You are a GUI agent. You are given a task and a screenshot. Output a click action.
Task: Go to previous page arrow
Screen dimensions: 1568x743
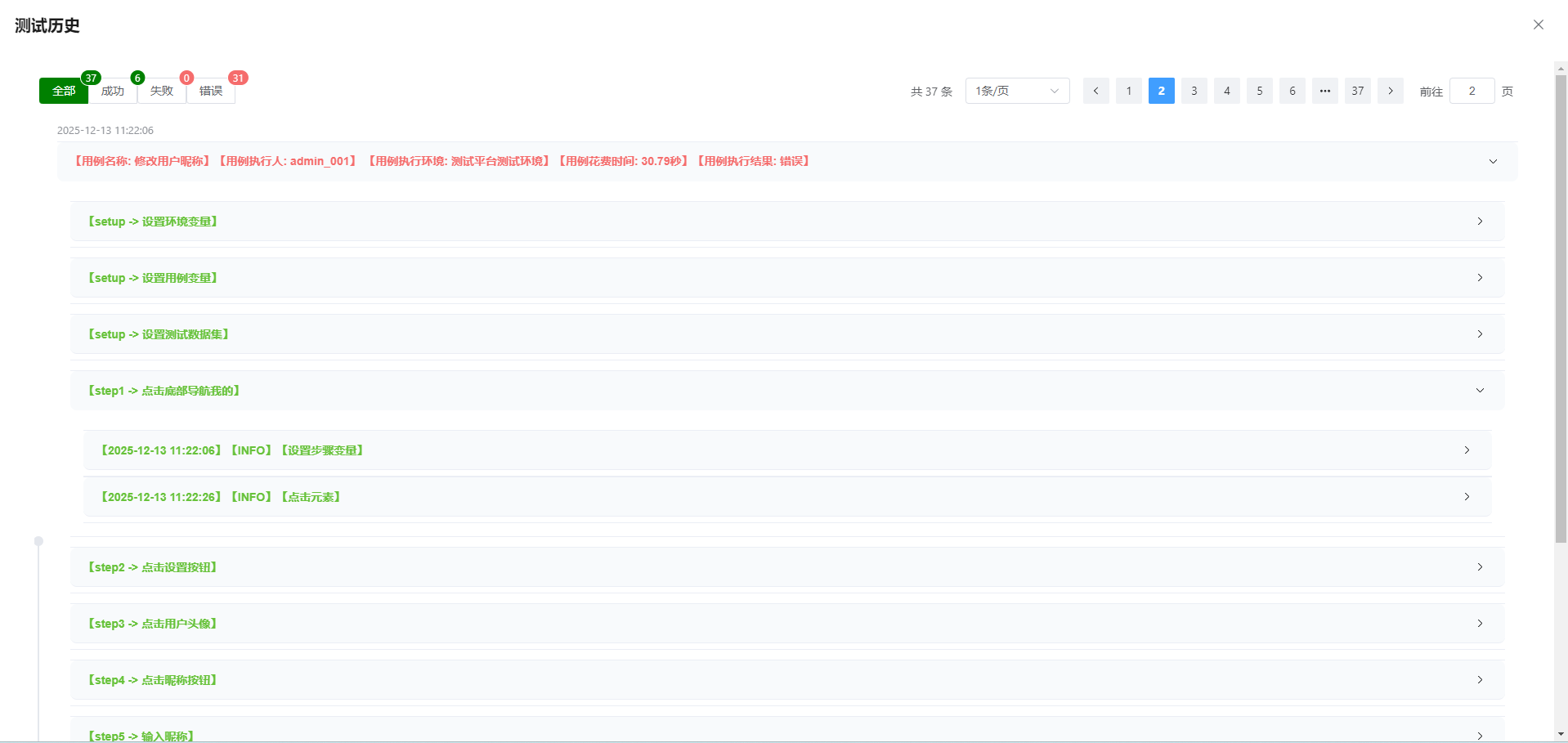1095,91
